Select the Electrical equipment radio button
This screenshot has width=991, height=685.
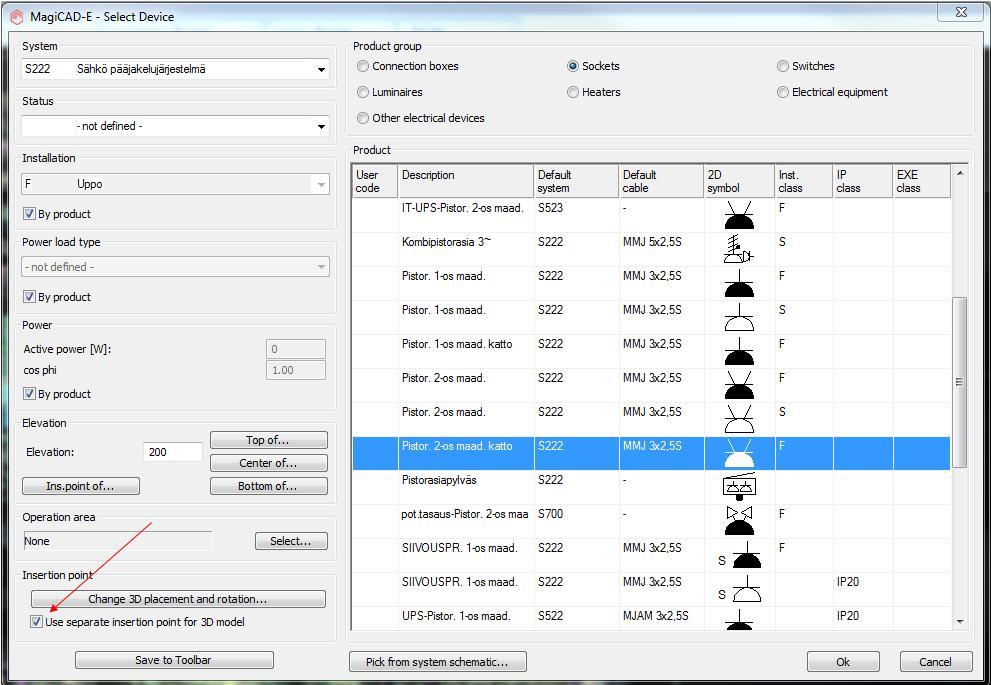pos(782,92)
